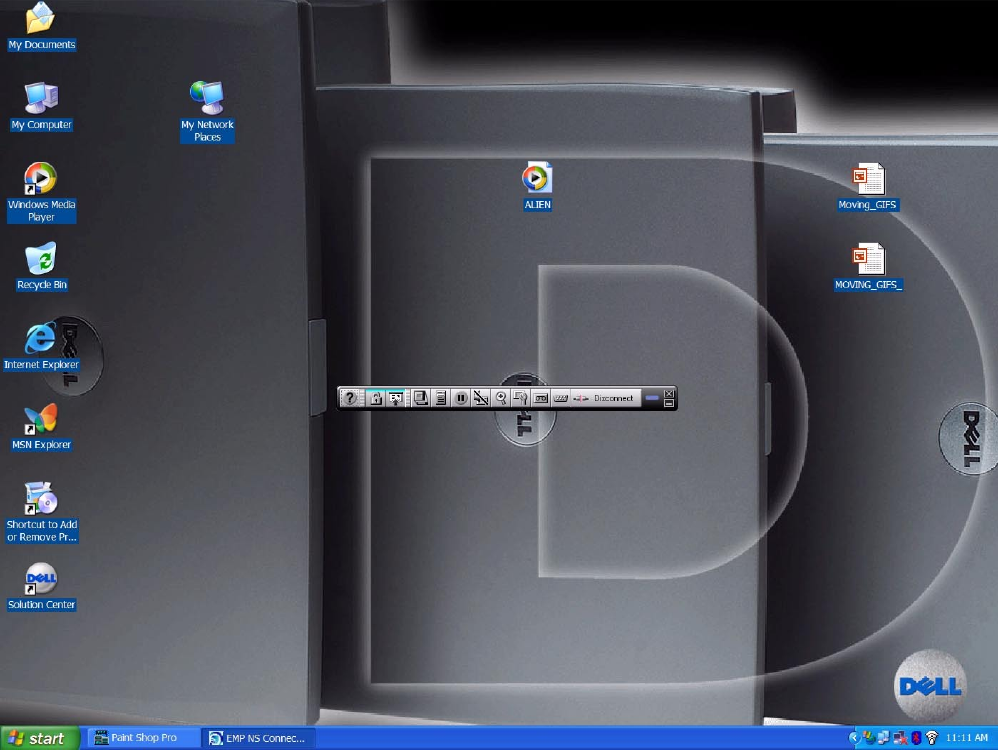The height and width of the screenshot is (750, 998).
Task: Select the MSN Explorer shortcut
Action: [x=41, y=427]
